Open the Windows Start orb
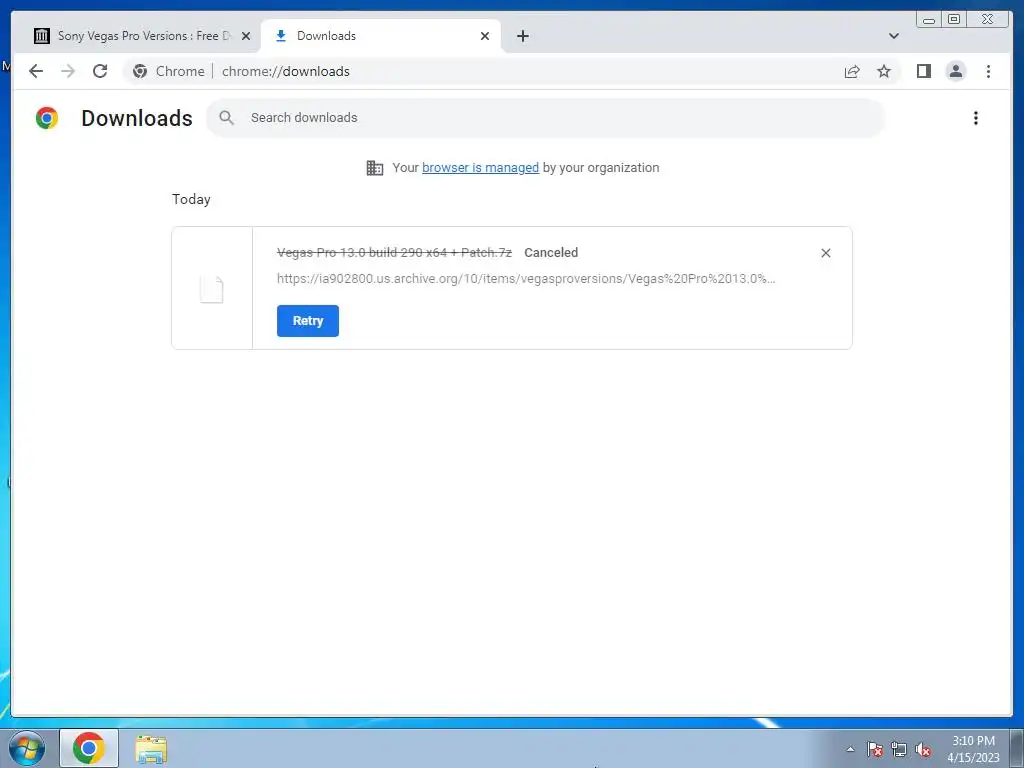 26,748
